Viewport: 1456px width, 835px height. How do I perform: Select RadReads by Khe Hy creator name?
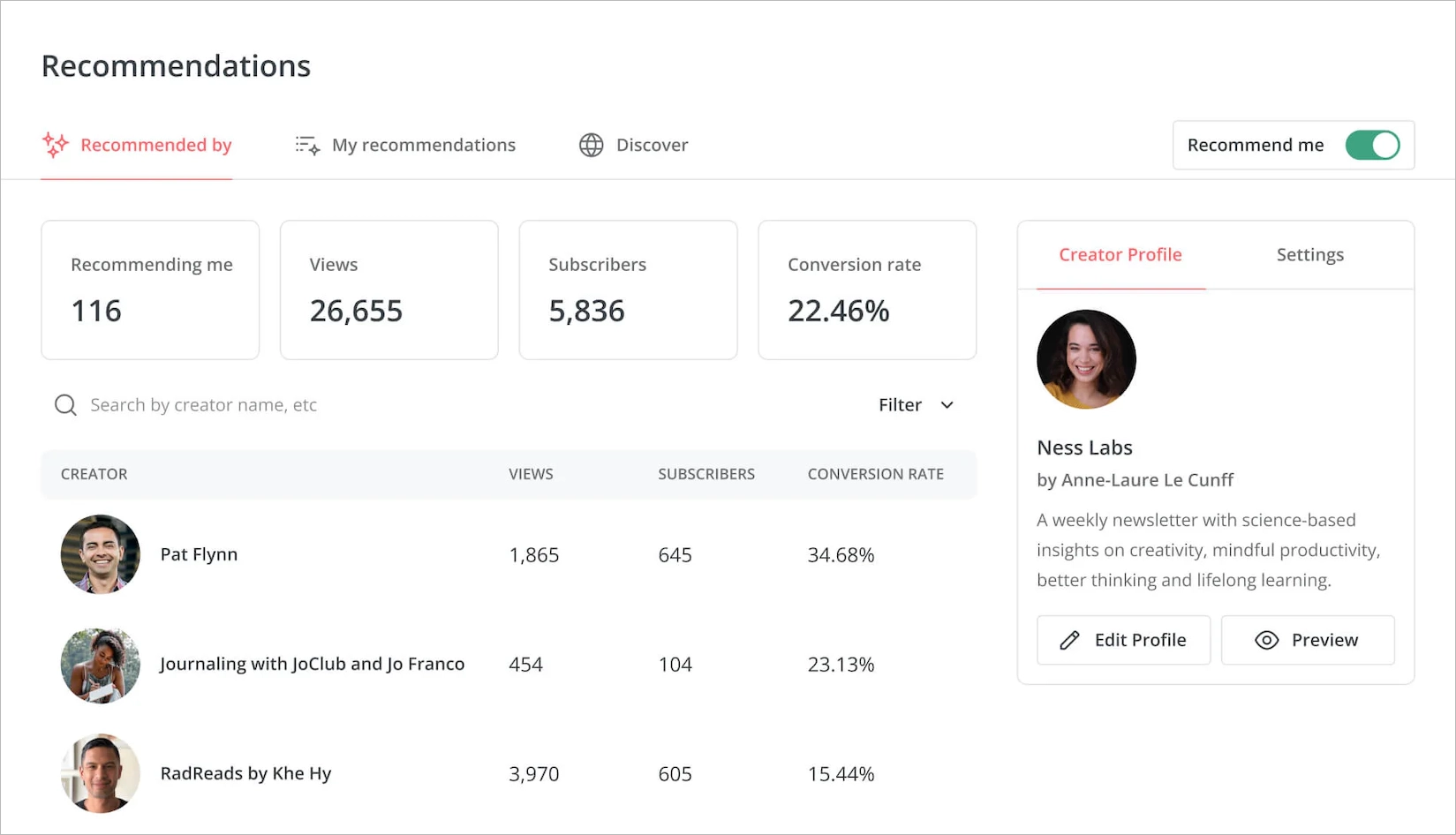(245, 773)
